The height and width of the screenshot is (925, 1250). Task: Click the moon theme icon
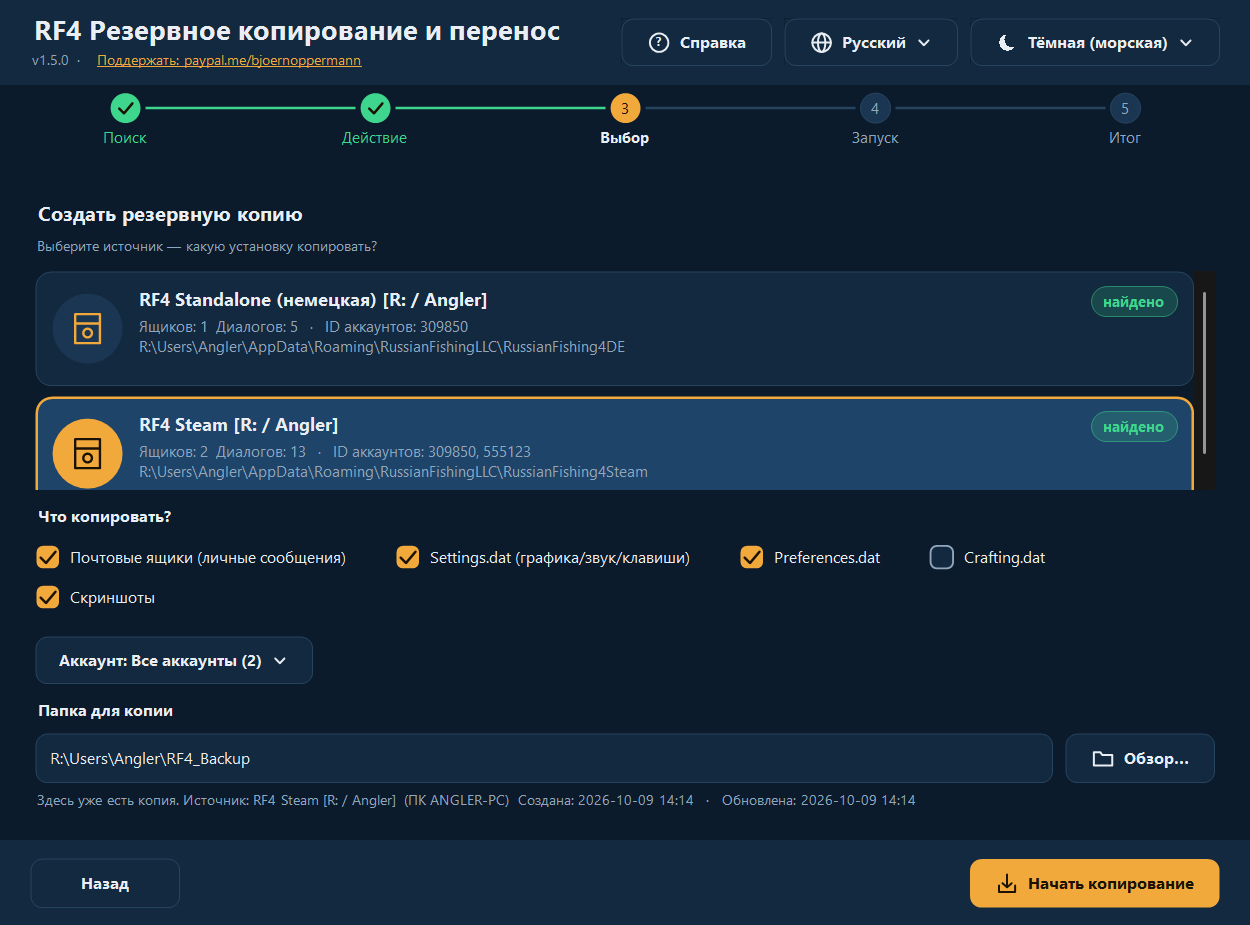click(1007, 43)
